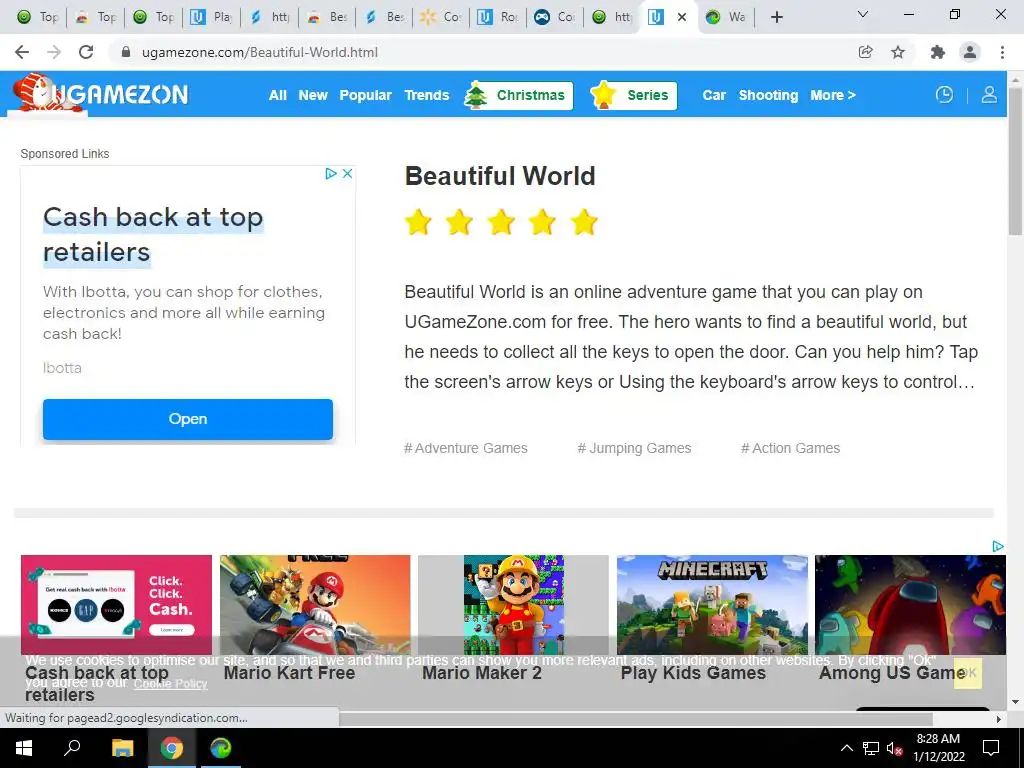This screenshot has height=768, width=1024.
Task: Open the play history clock icon
Action: tap(944, 95)
